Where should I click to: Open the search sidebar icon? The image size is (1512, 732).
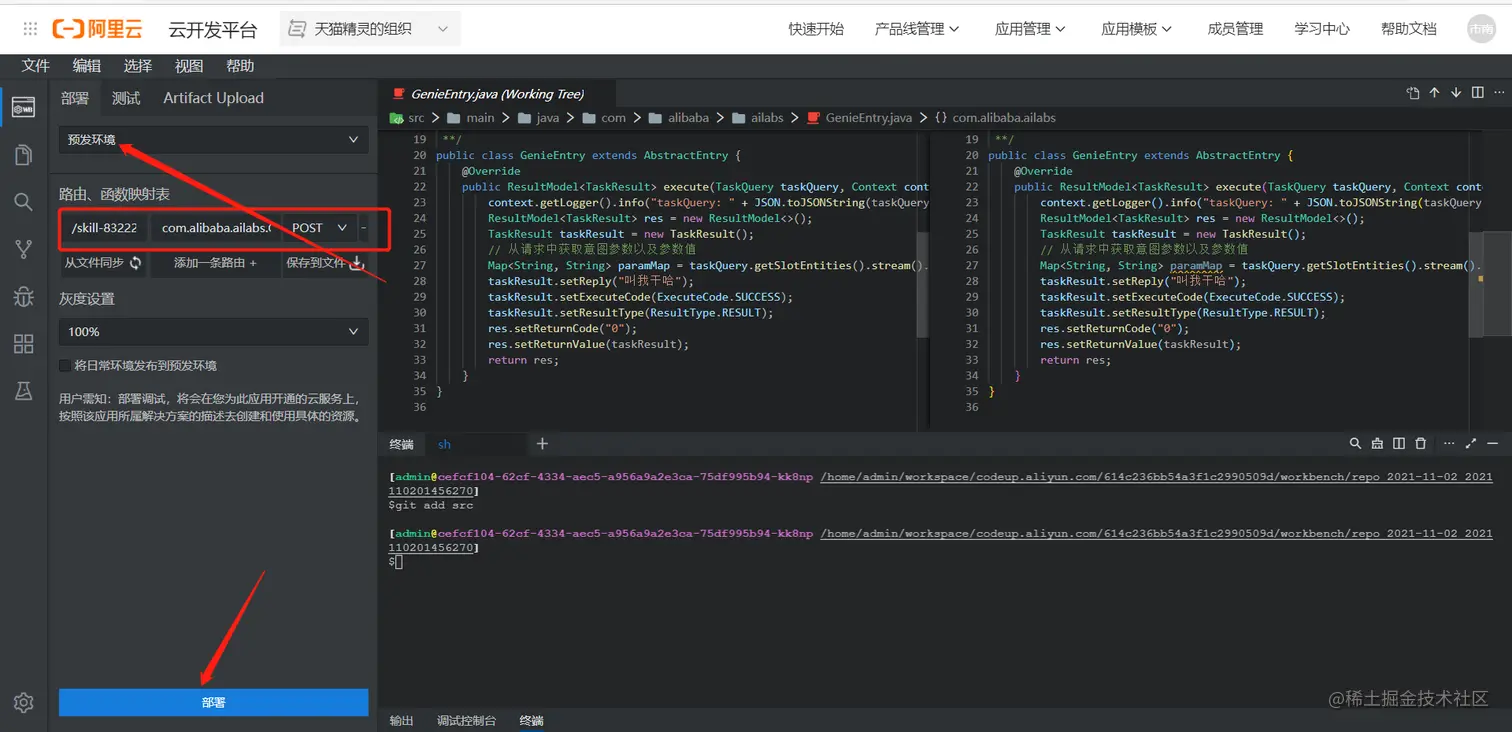click(23, 202)
